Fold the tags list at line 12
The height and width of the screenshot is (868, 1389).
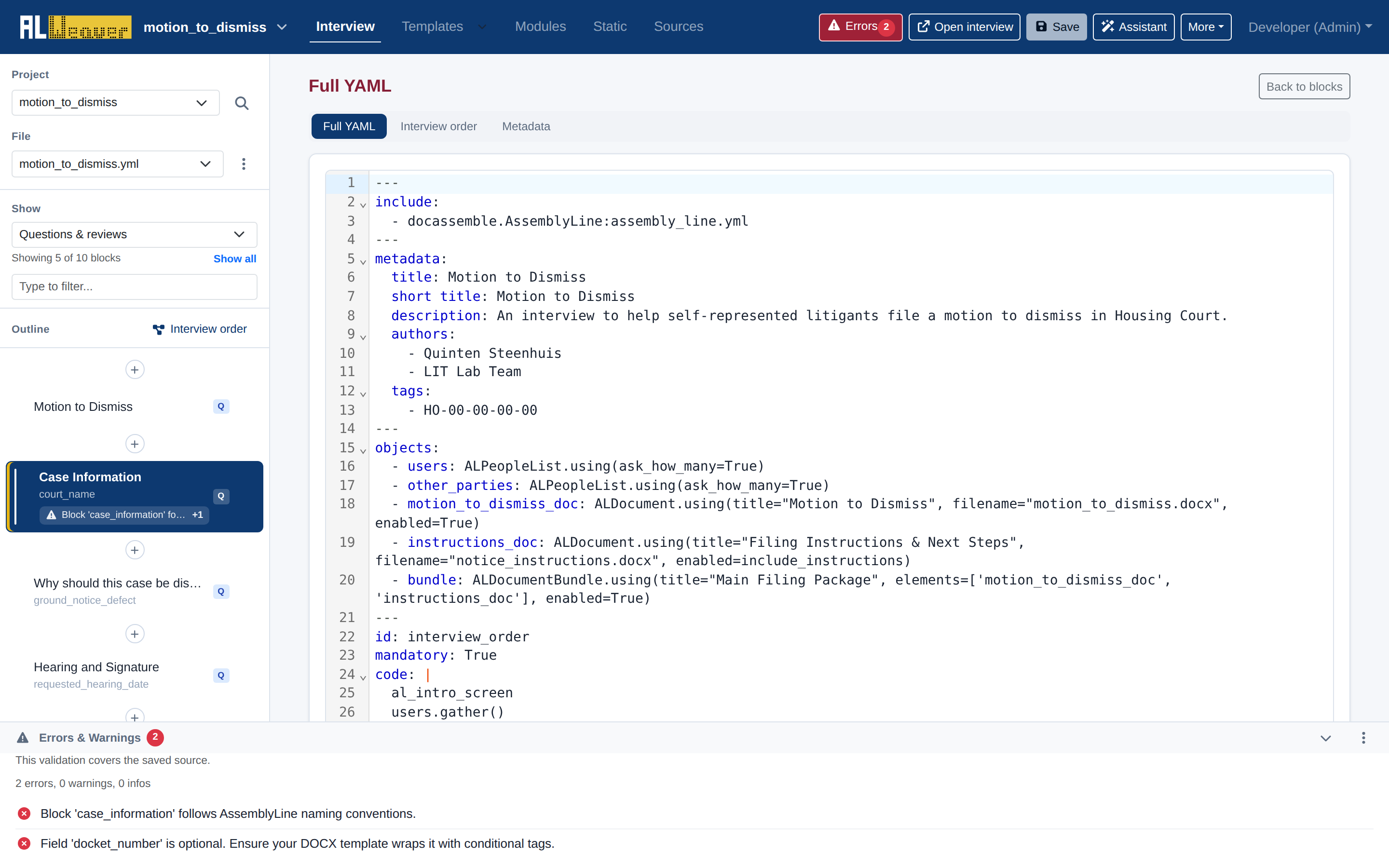pyautogui.click(x=363, y=394)
